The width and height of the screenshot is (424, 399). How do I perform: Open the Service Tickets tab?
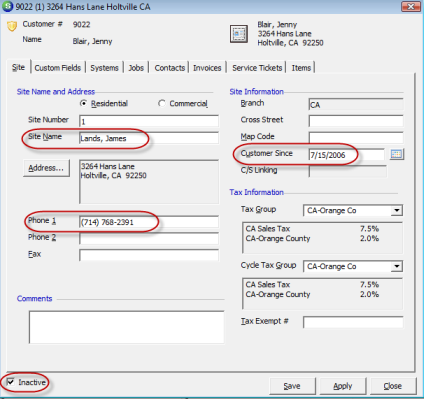257,68
